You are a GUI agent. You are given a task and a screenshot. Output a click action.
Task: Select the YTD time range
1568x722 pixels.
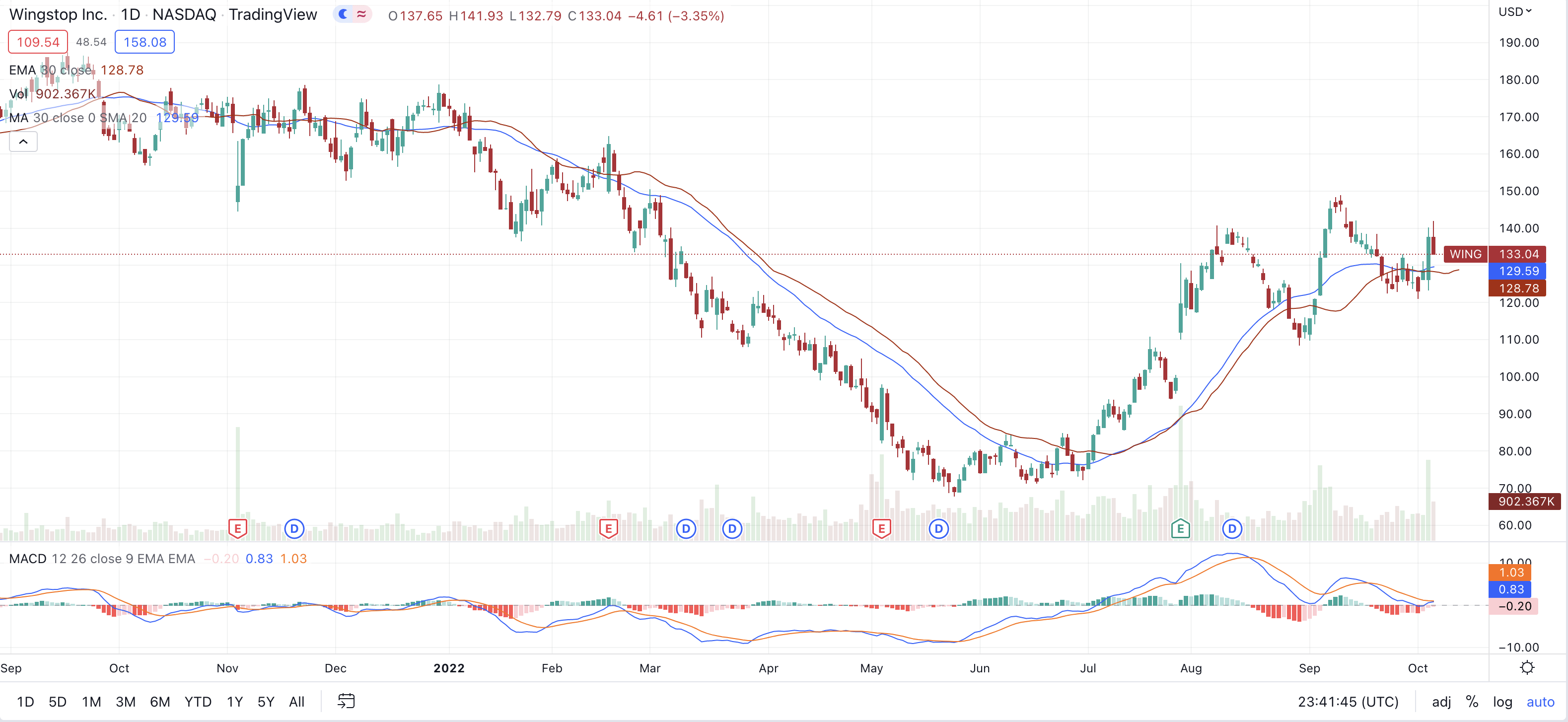tap(198, 702)
